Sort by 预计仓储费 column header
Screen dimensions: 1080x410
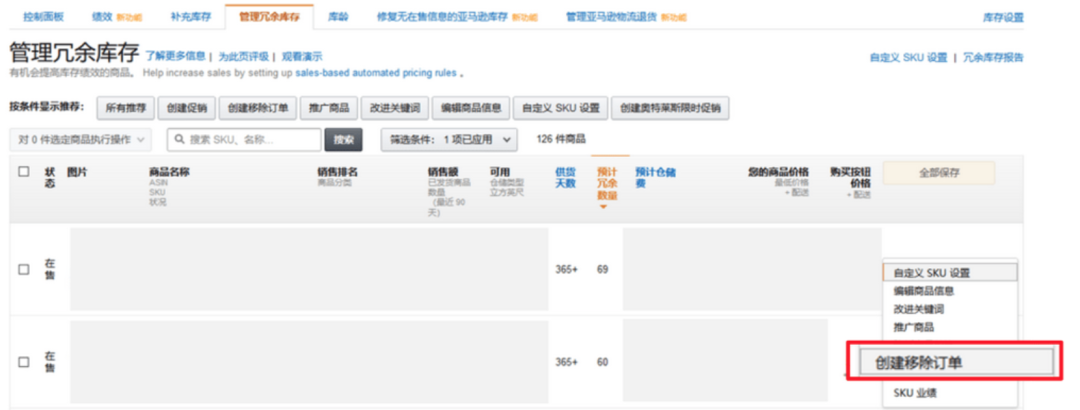coord(655,178)
